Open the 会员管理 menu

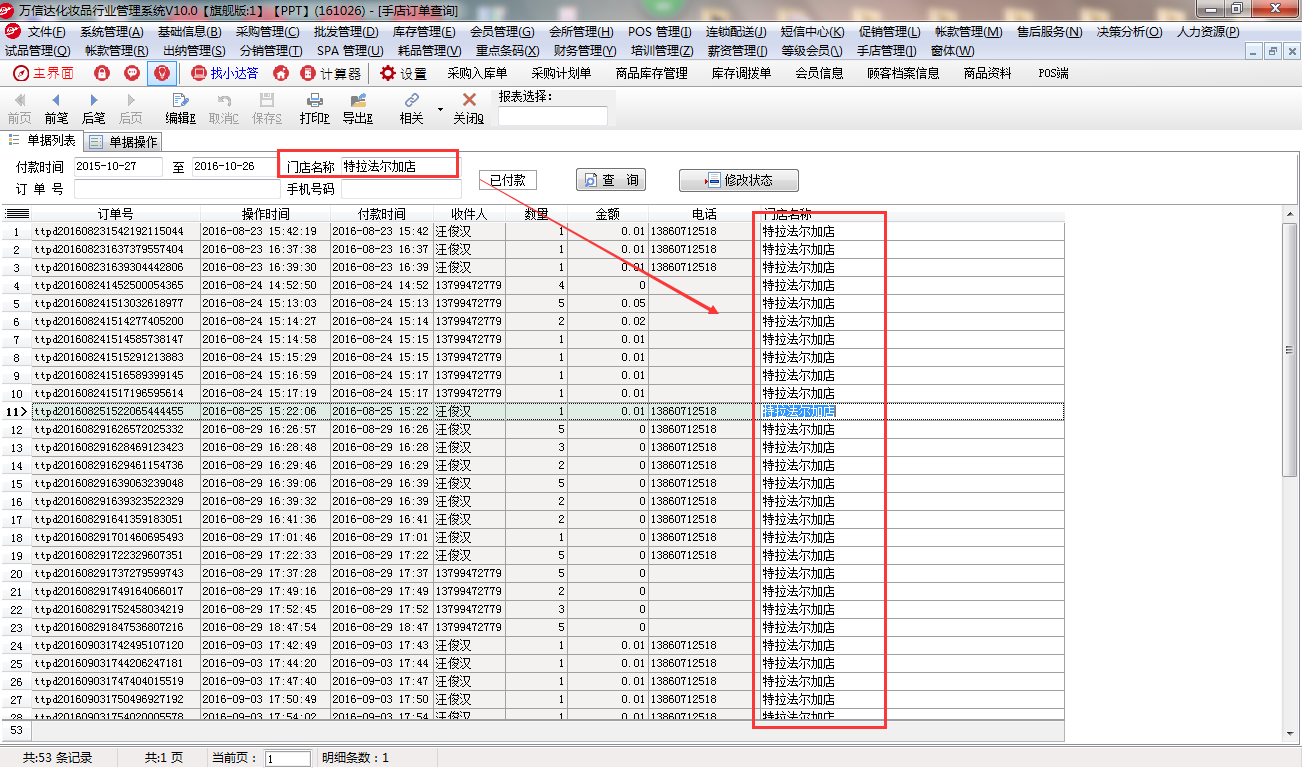(502, 32)
